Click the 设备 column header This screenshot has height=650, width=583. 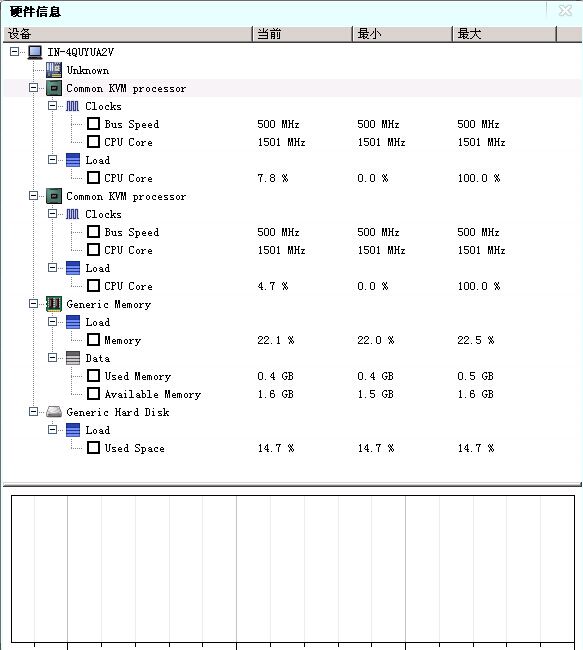[x=127, y=34]
